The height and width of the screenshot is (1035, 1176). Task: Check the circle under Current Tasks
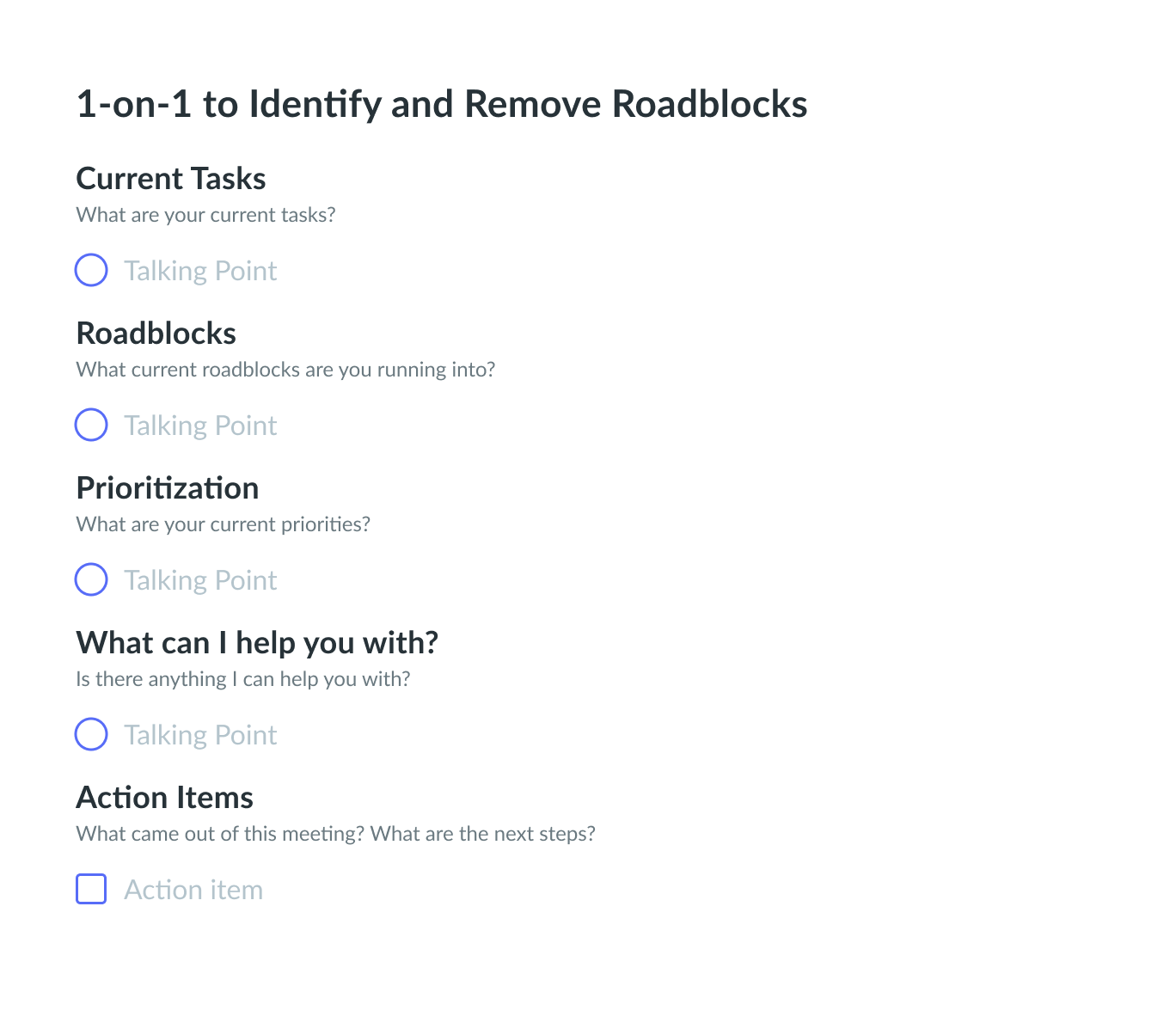pos(91,270)
